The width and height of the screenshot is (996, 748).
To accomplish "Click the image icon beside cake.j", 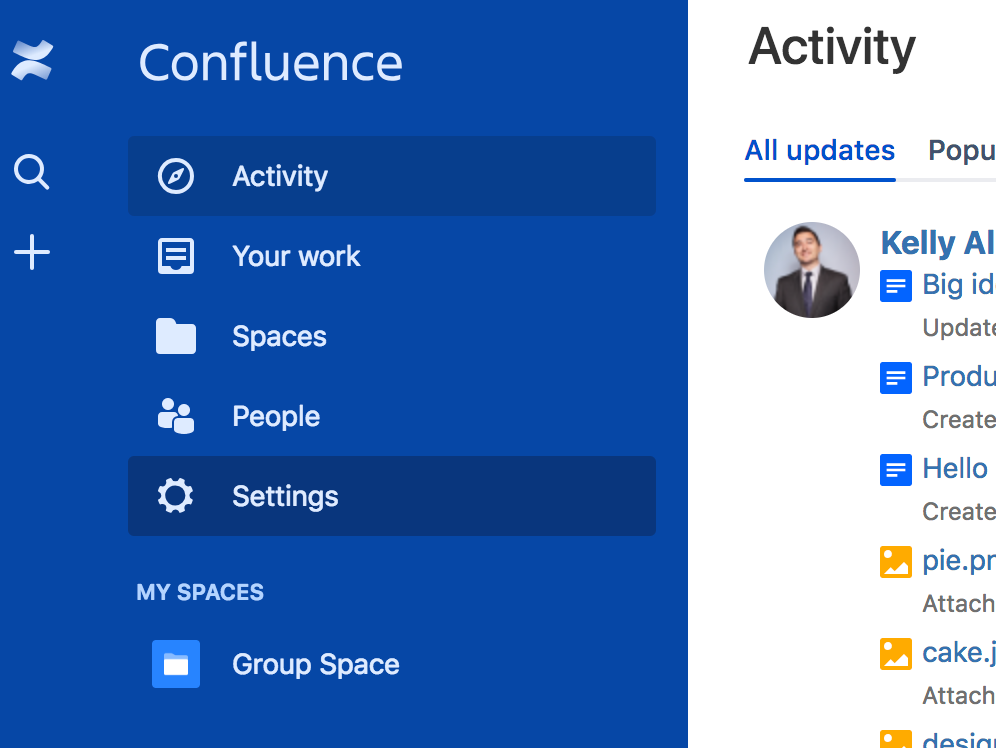I will [x=896, y=654].
